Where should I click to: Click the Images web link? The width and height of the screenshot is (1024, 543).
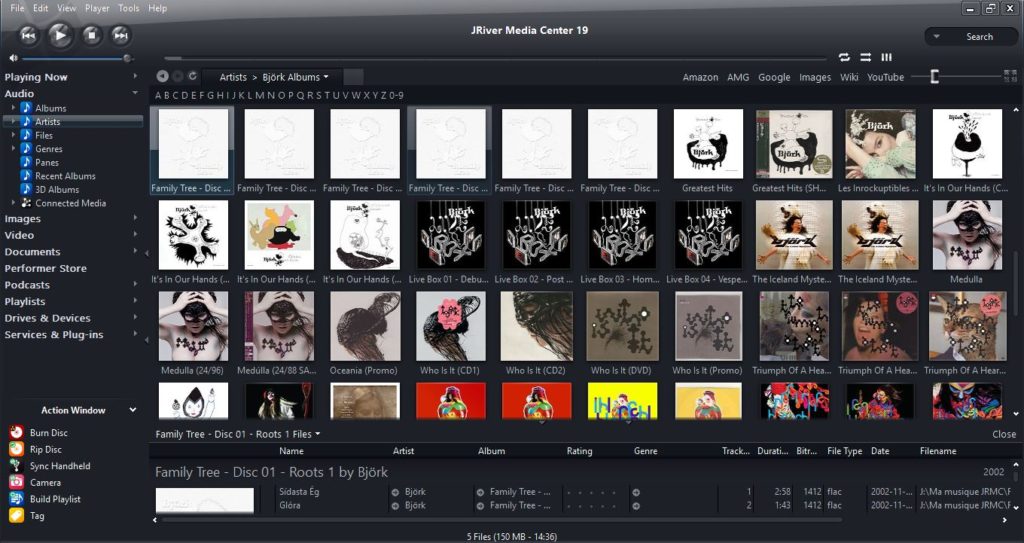click(x=815, y=77)
